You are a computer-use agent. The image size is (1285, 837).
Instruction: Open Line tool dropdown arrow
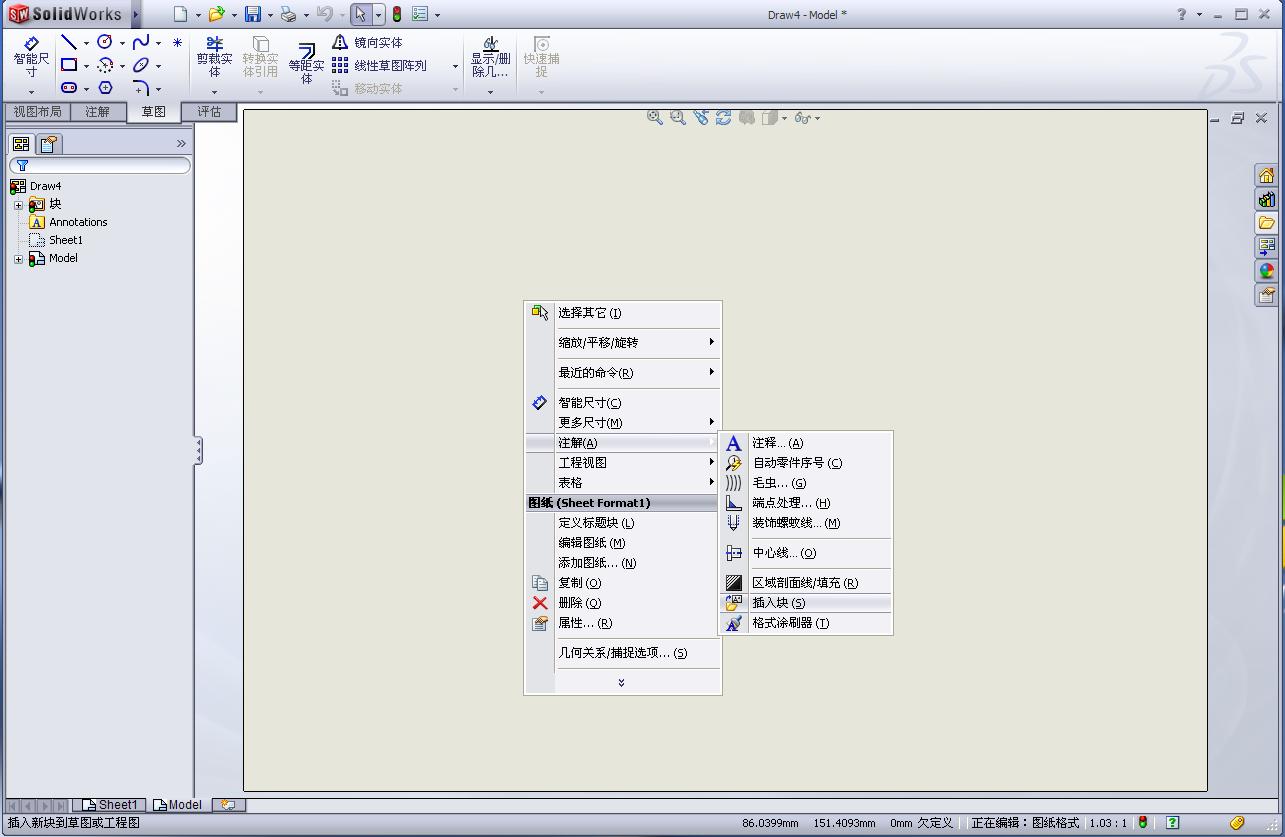86,43
